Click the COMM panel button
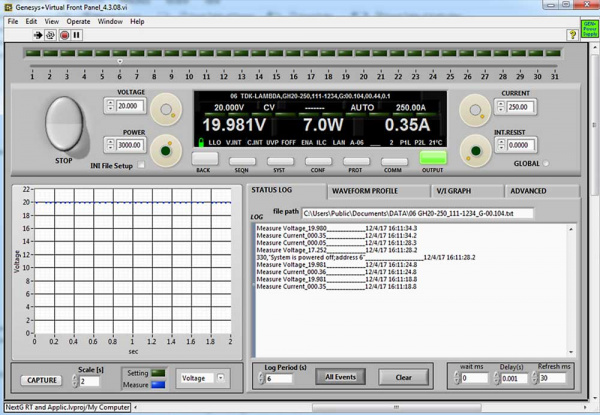600x415 pixels. coord(394,161)
